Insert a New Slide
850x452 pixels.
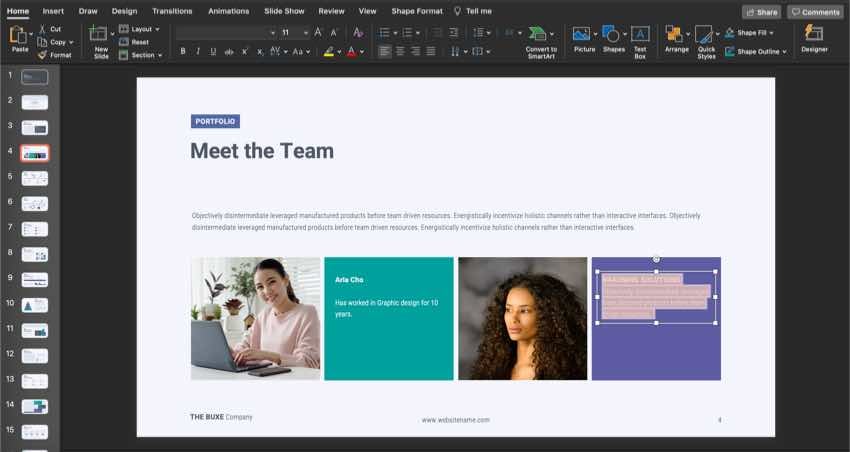pos(101,36)
